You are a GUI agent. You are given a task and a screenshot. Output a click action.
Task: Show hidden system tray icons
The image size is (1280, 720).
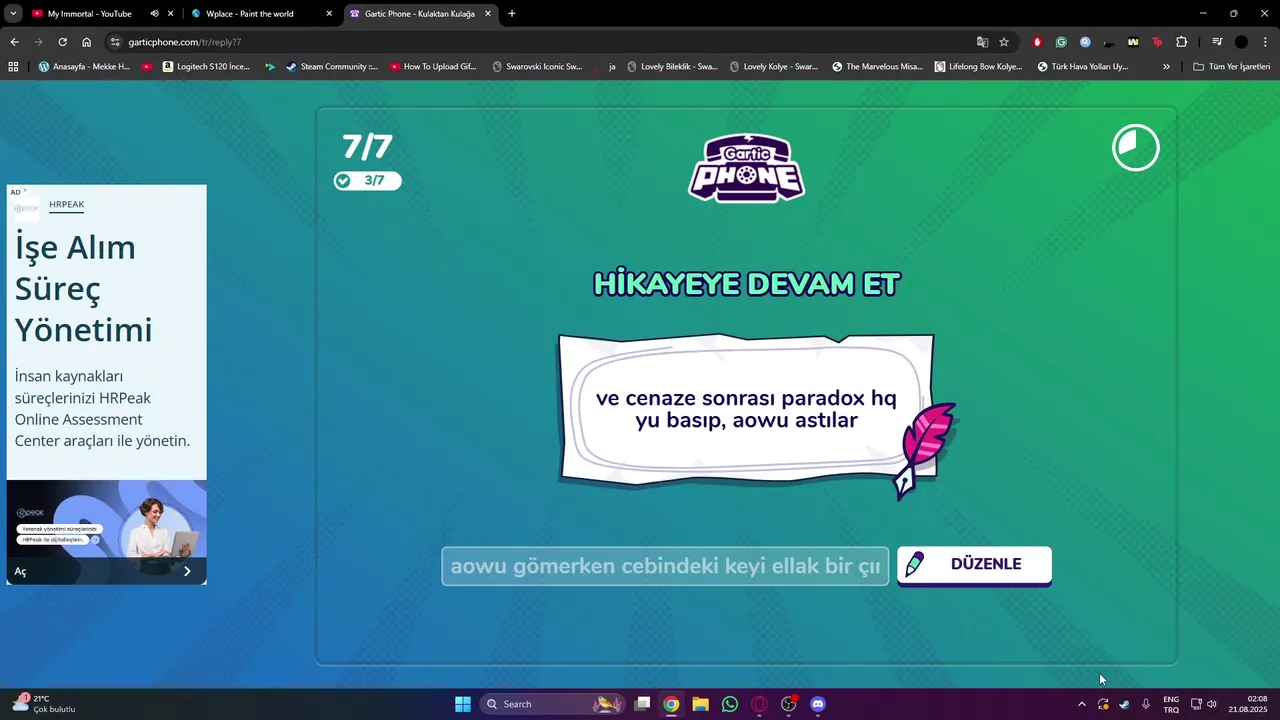(1081, 704)
